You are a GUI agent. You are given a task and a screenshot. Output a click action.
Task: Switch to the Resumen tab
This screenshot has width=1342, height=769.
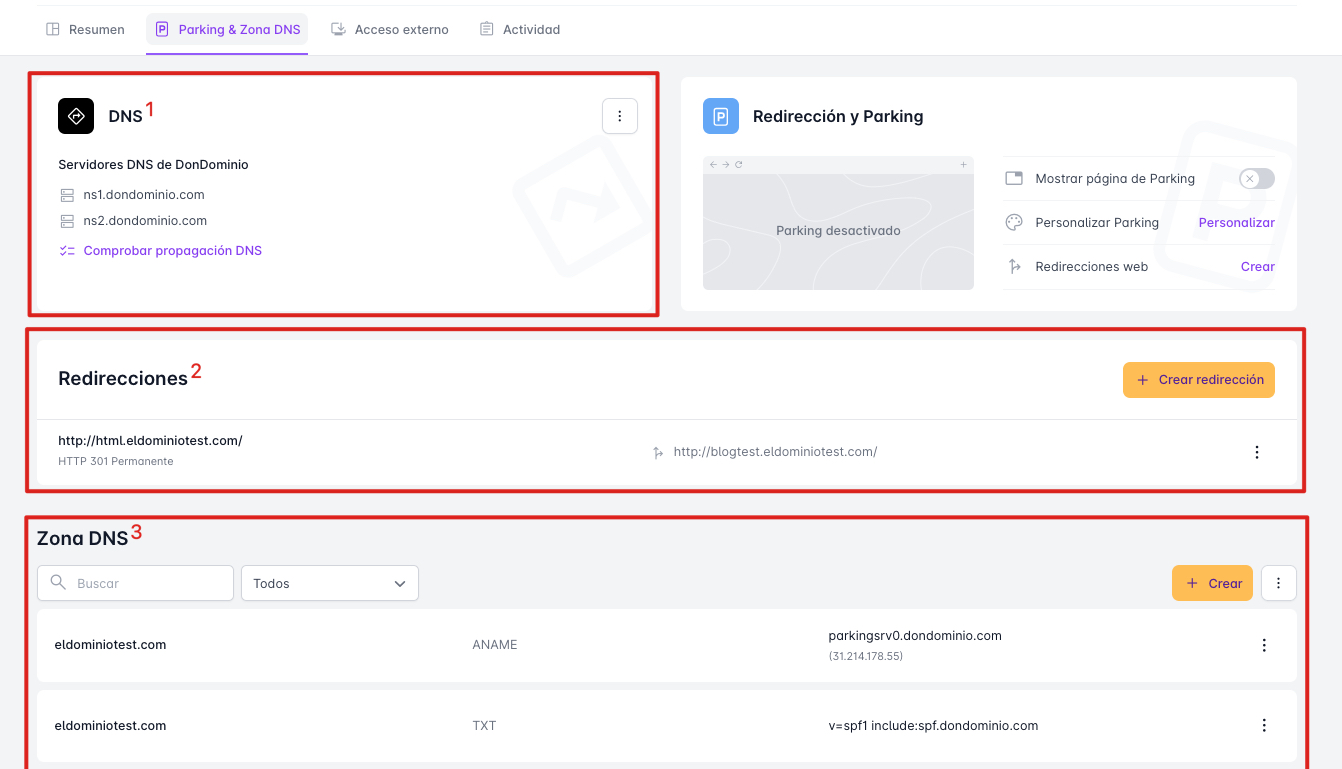point(86,30)
